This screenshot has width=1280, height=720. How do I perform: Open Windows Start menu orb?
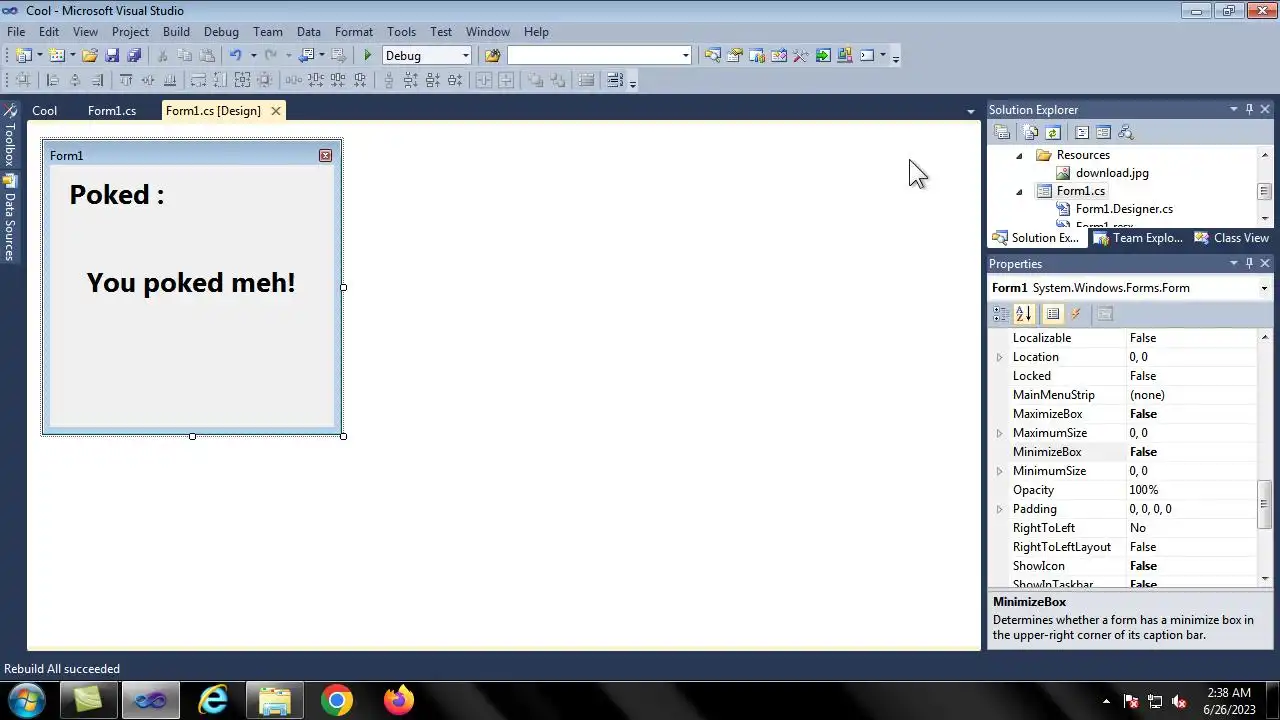point(26,700)
